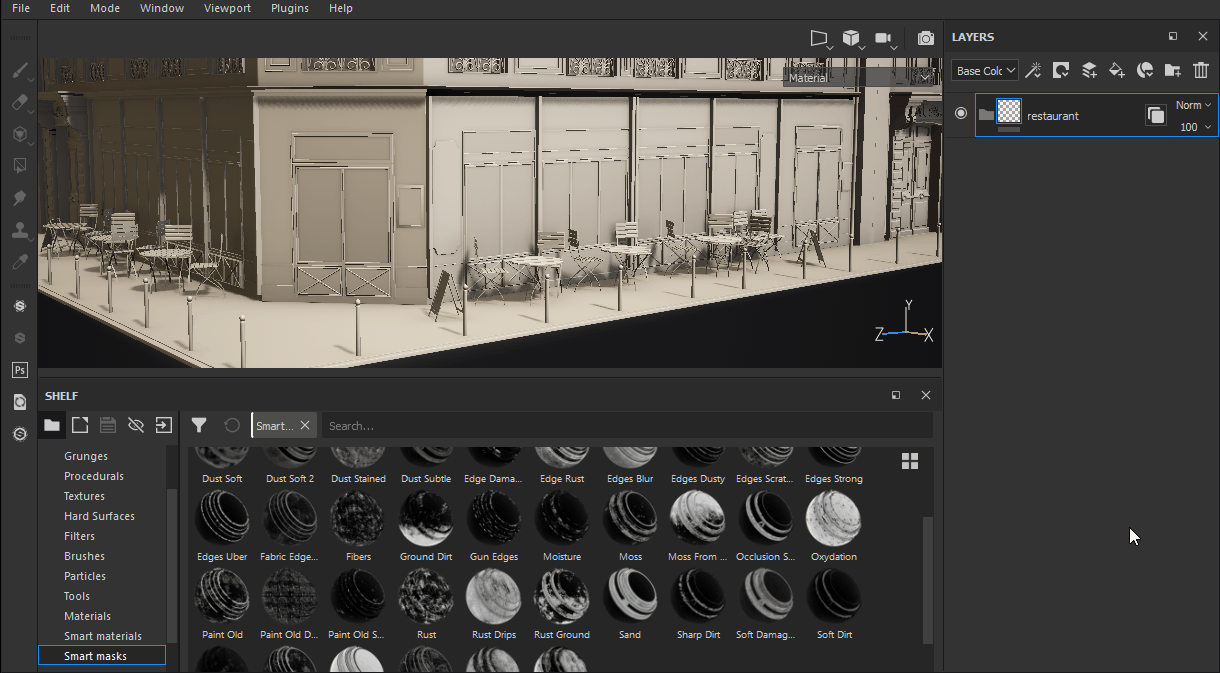The width and height of the screenshot is (1220, 673).
Task: Open the Viewport menu
Action: pos(227,8)
